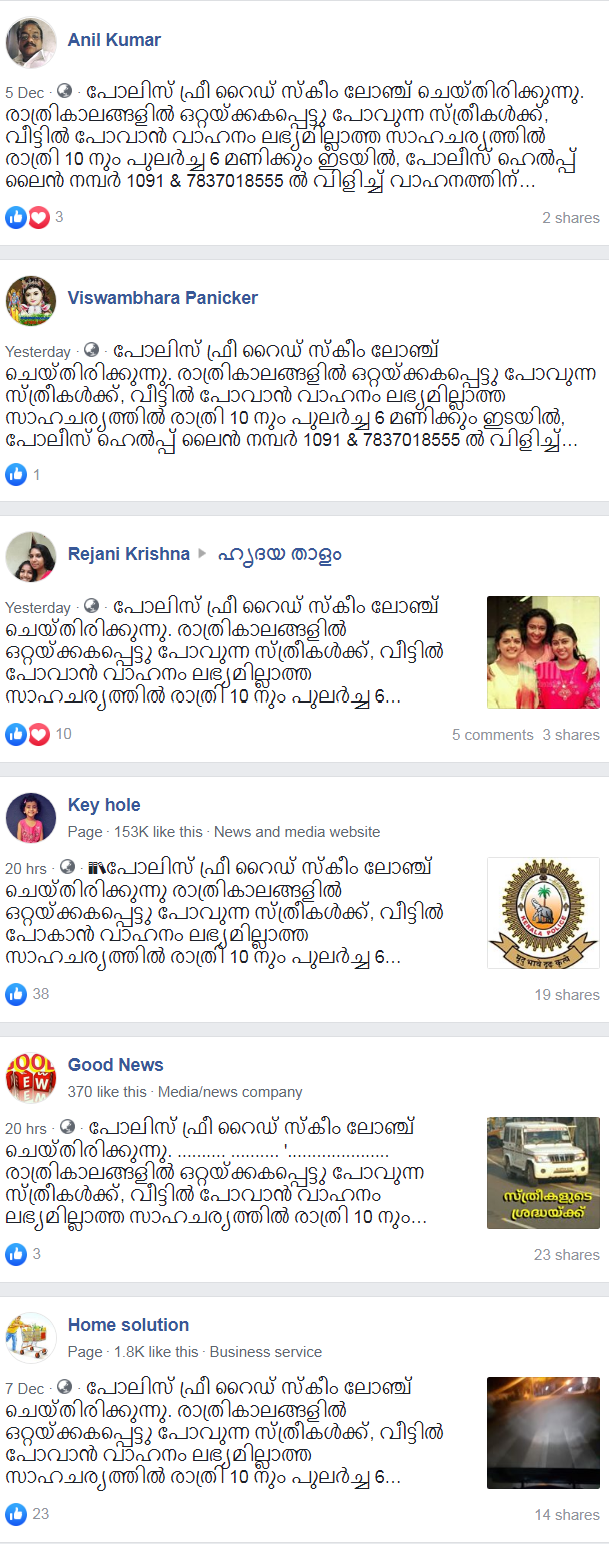The width and height of the screenshot is (609, 1544).
Task: Open the police jeep thumbnail image
Action: tap(543, 1173)
